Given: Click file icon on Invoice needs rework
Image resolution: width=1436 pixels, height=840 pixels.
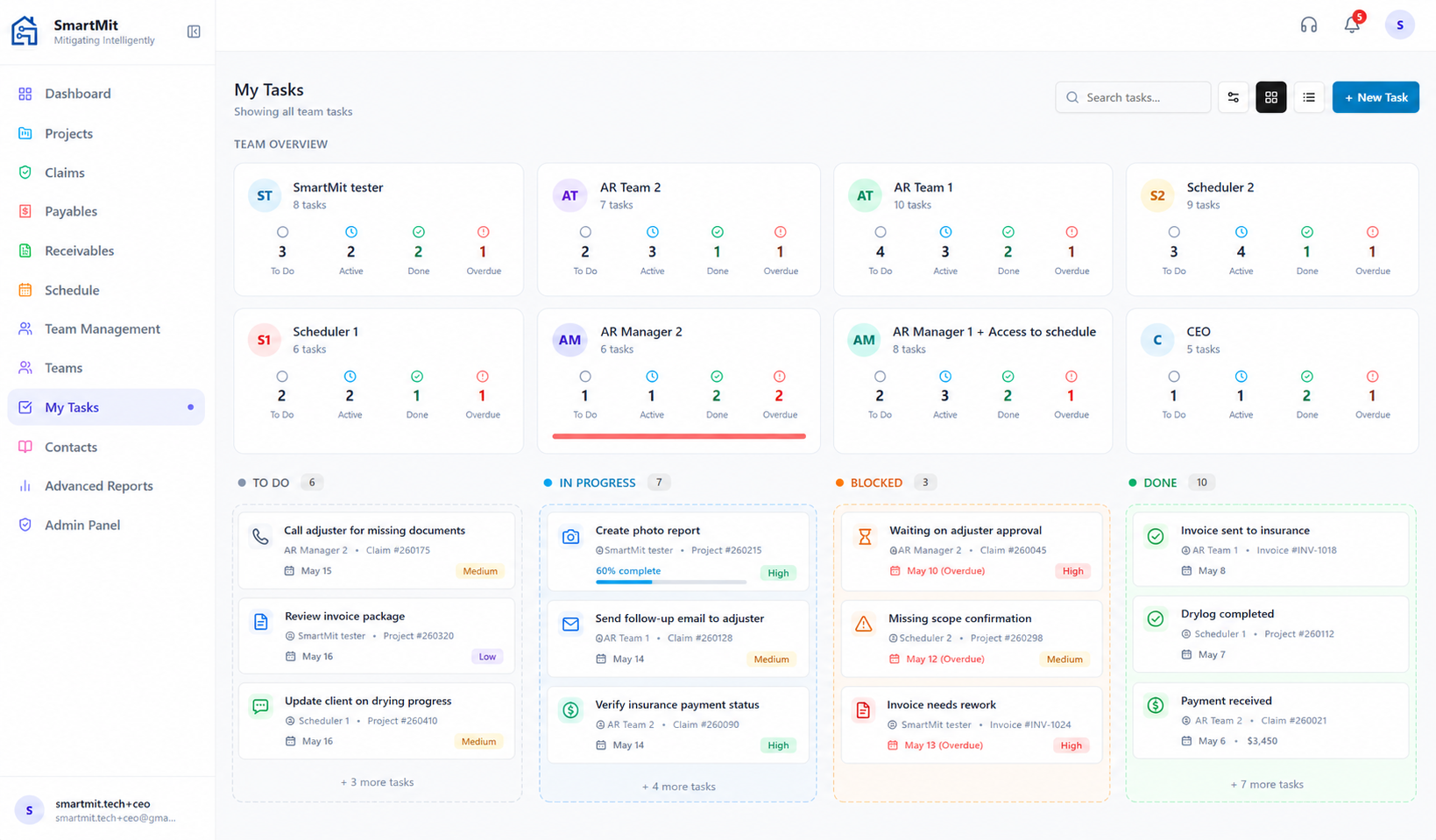Looking at the screenshot, I should click(x=864, y=710).
